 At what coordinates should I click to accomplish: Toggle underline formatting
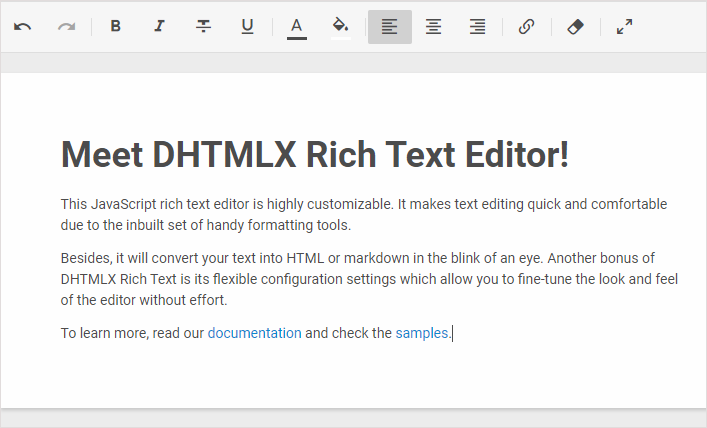click(x=247, y=27)
